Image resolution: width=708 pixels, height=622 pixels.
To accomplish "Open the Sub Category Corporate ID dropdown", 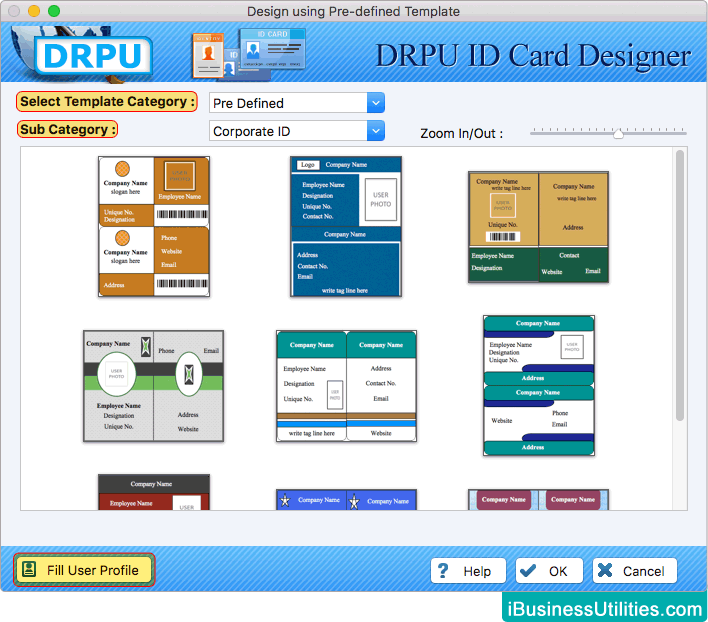I will [297, 131].
